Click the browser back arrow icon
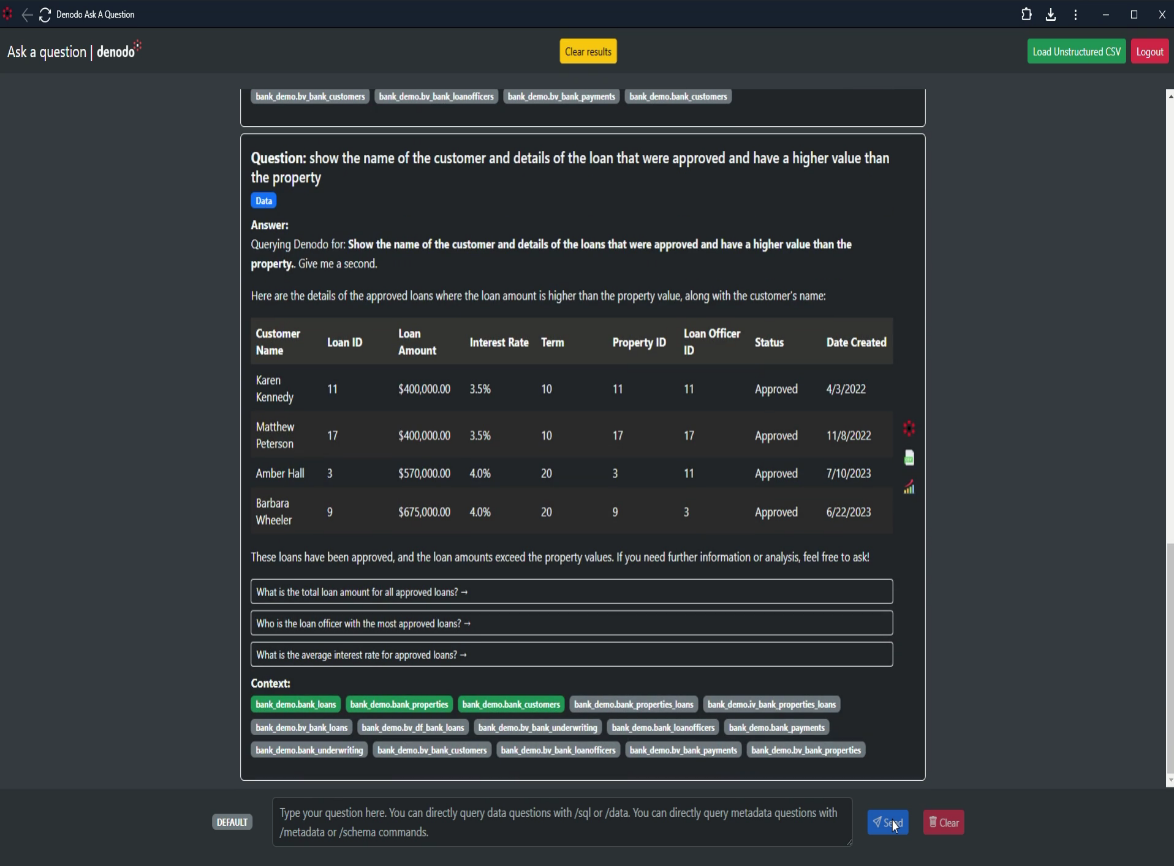 [27, 15]
